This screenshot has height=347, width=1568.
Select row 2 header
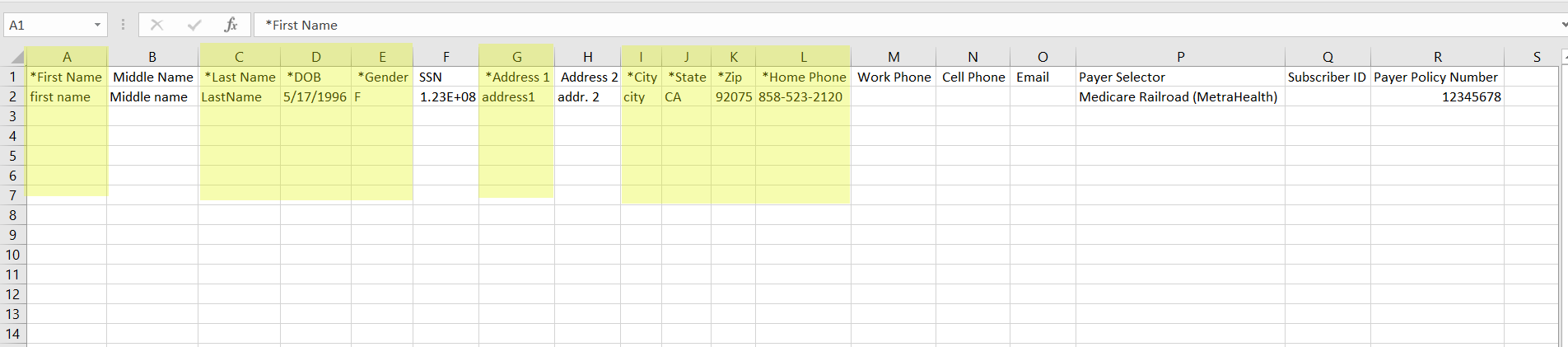click(x=13, y=96)
